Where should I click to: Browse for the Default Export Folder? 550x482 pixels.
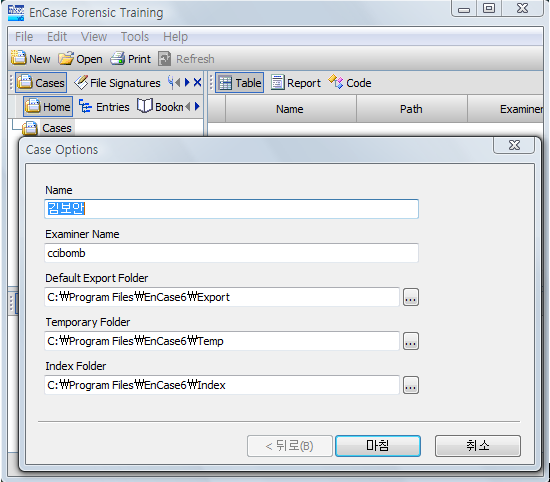tap(411, 297)
